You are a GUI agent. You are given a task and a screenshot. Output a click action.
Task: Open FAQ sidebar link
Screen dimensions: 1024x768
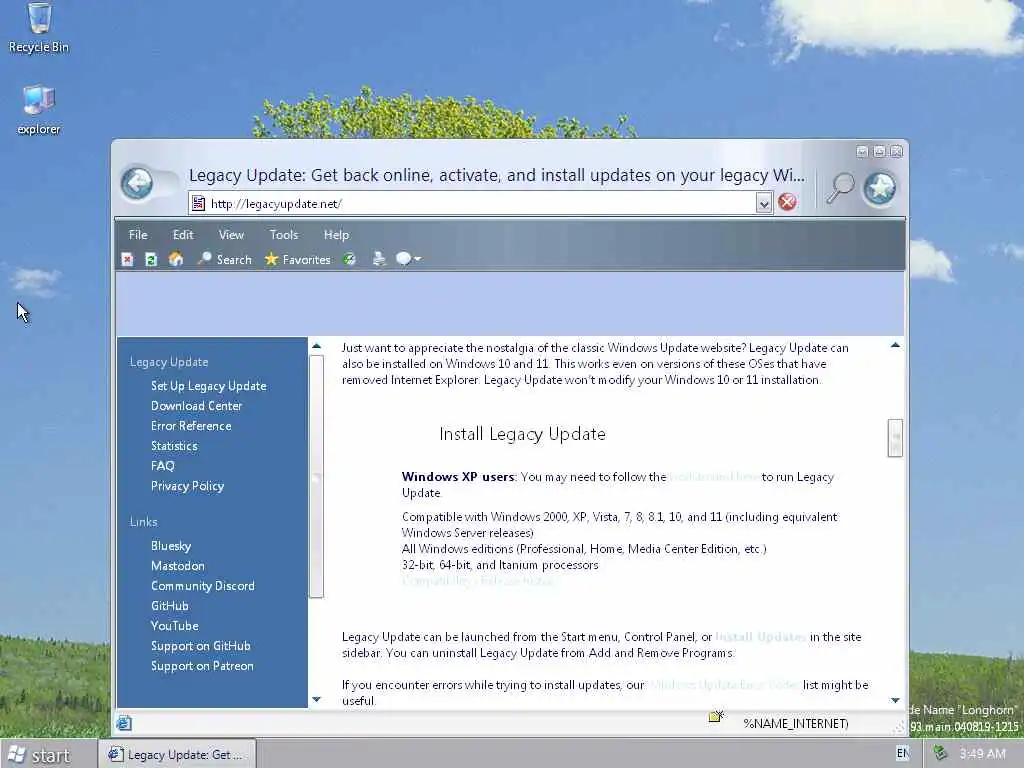coord(163,466)
